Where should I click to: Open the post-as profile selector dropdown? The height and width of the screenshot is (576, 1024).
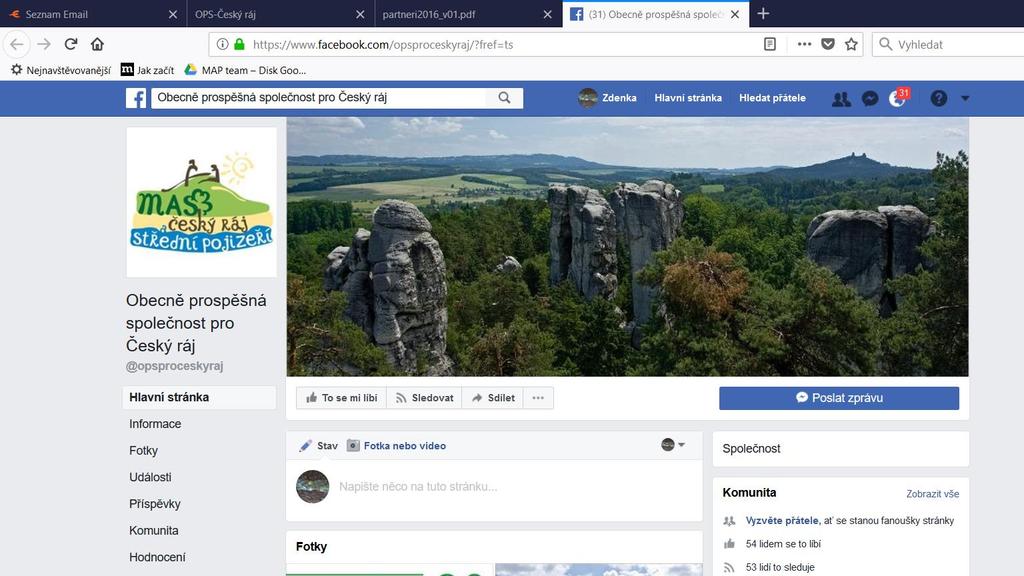click(673, 445)
